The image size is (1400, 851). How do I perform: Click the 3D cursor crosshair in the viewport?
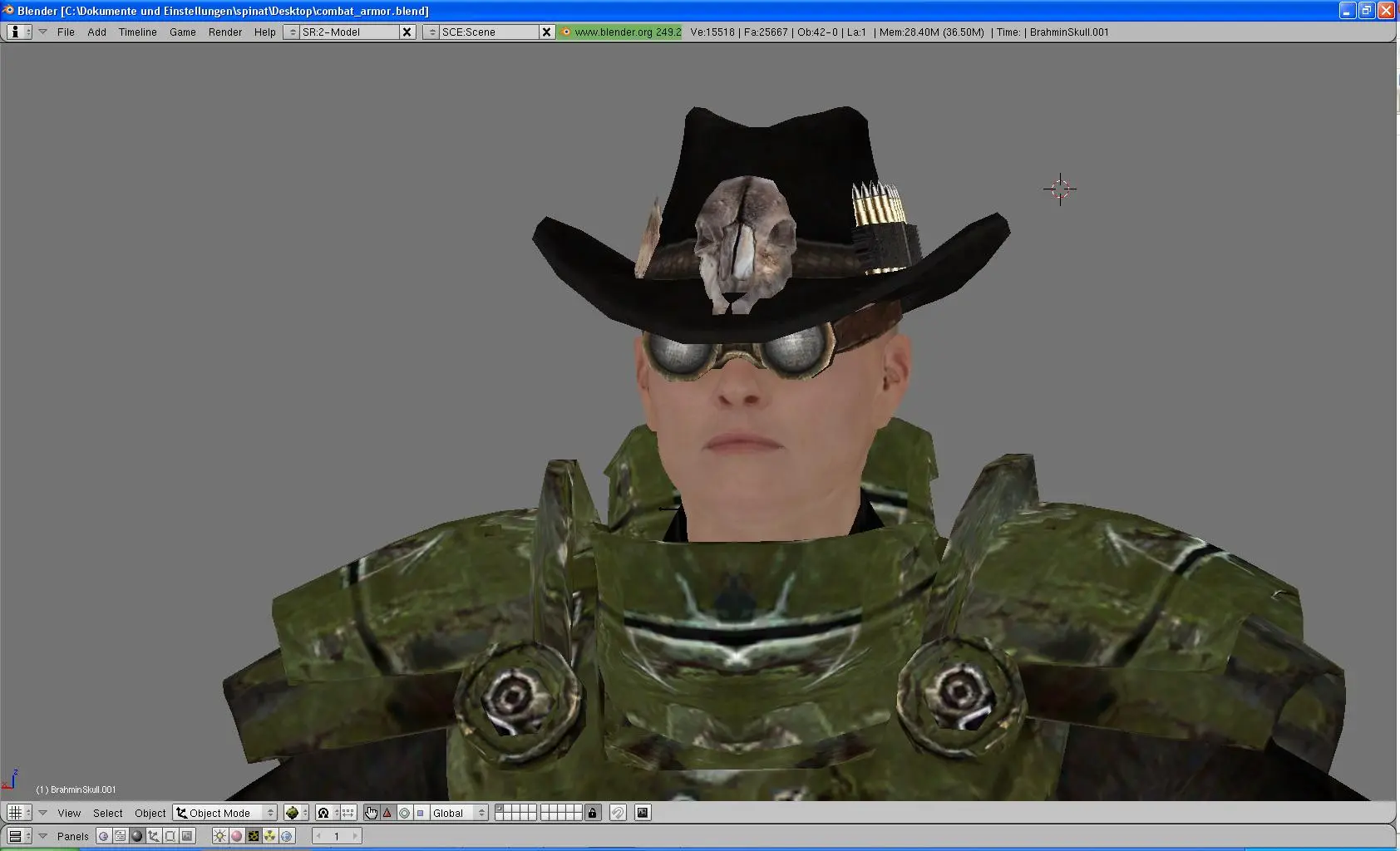(x=1060, y=189)
